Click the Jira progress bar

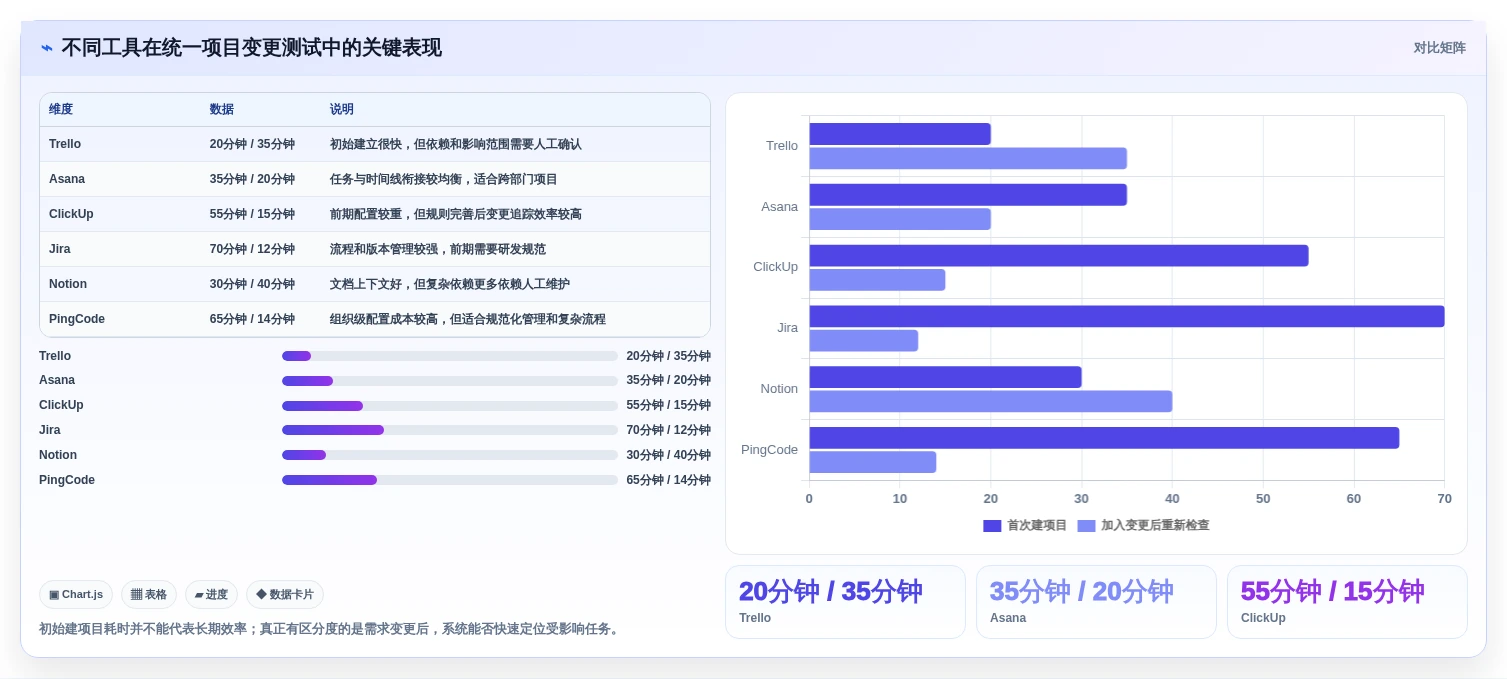[x=450, y=430]
